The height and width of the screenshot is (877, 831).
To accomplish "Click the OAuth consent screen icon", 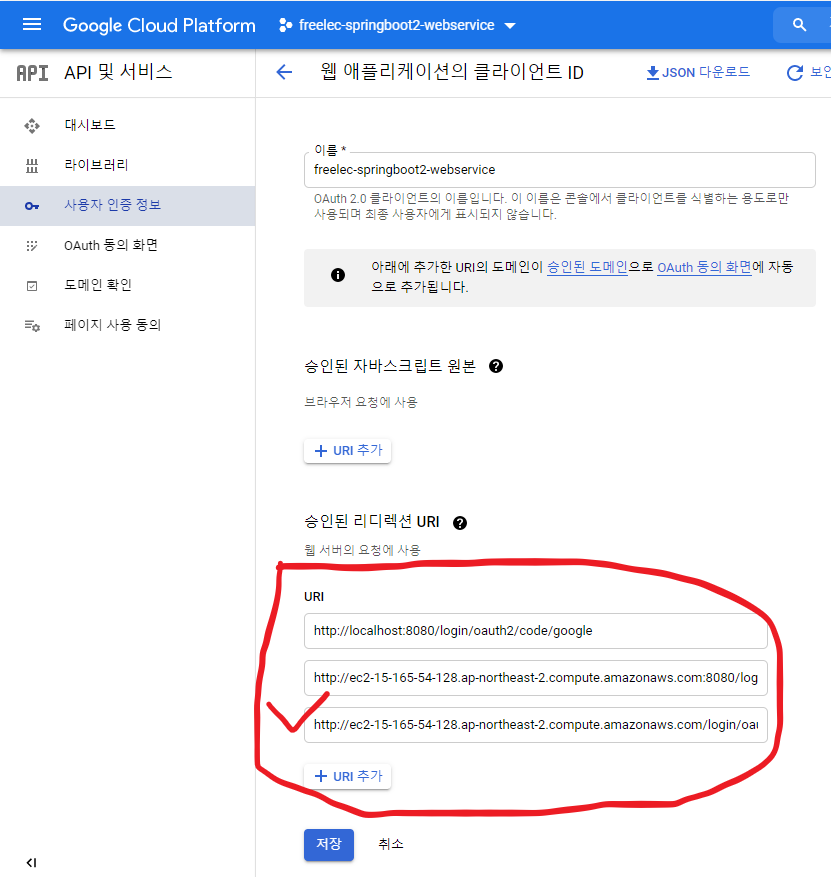I will tap(32, 246).
